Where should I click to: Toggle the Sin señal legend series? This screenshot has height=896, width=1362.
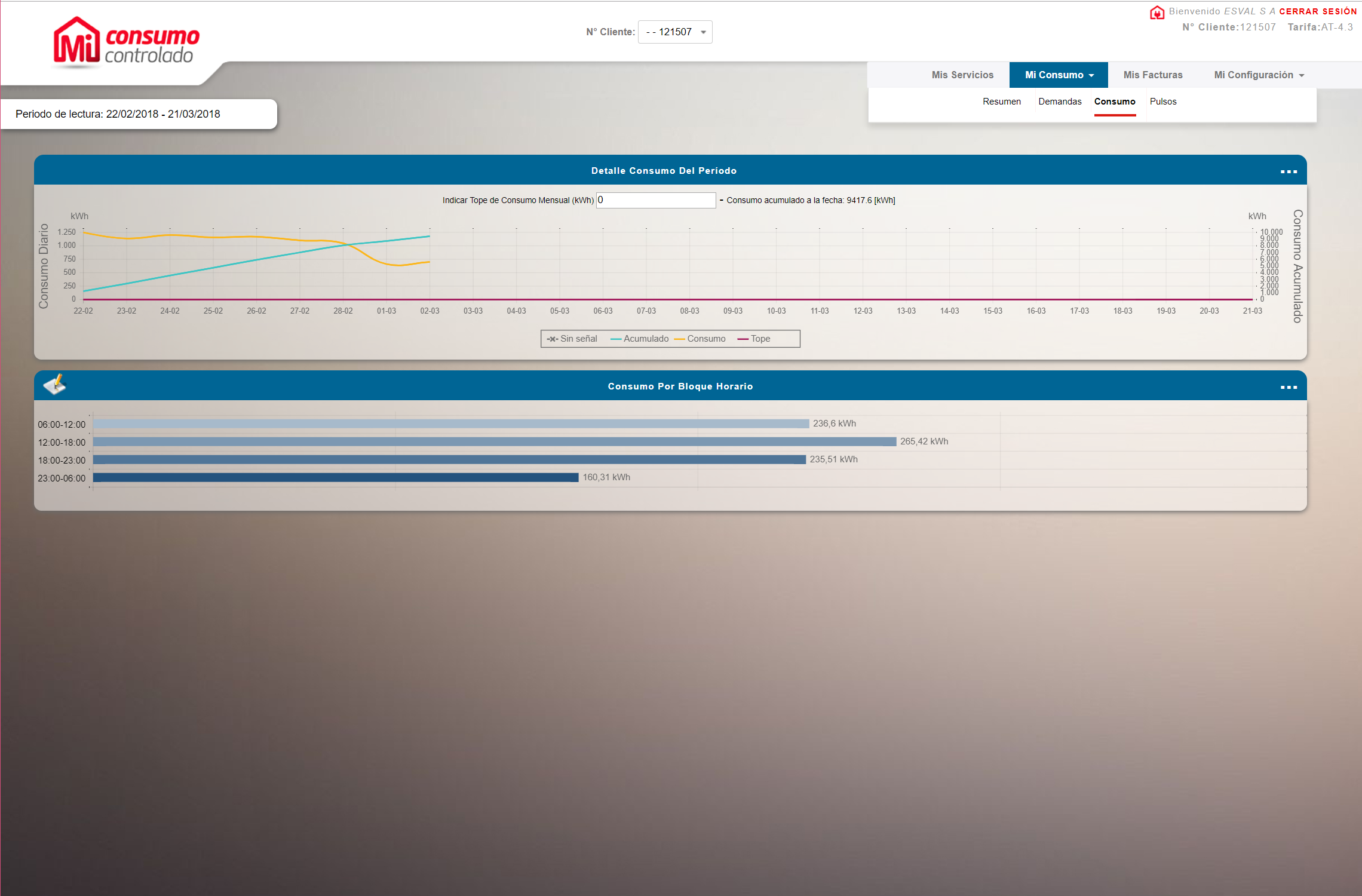point(572,339)
